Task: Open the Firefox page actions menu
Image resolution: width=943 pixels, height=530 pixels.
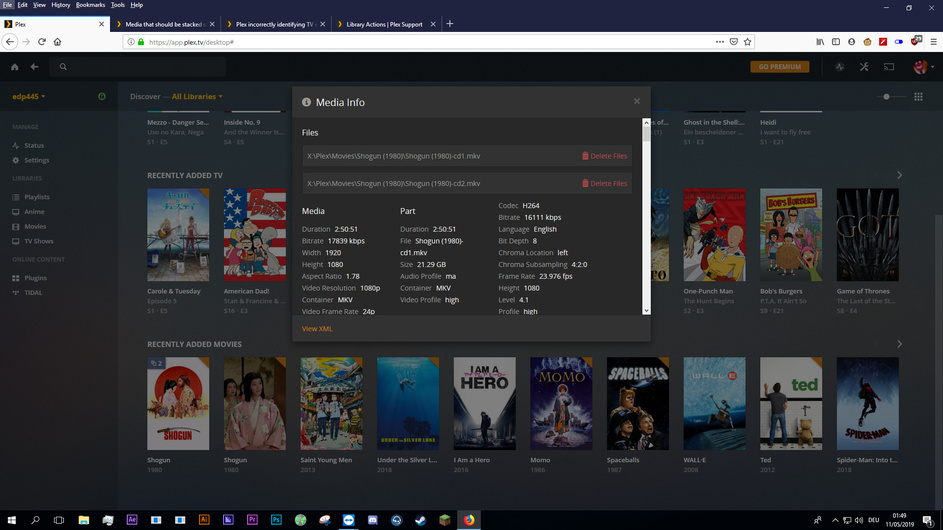Action: (720, 42)
